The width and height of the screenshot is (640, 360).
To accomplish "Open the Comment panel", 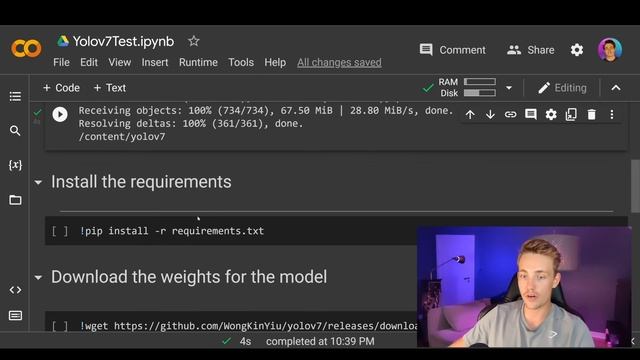I will pyautogui.click(x=453, y=50).
